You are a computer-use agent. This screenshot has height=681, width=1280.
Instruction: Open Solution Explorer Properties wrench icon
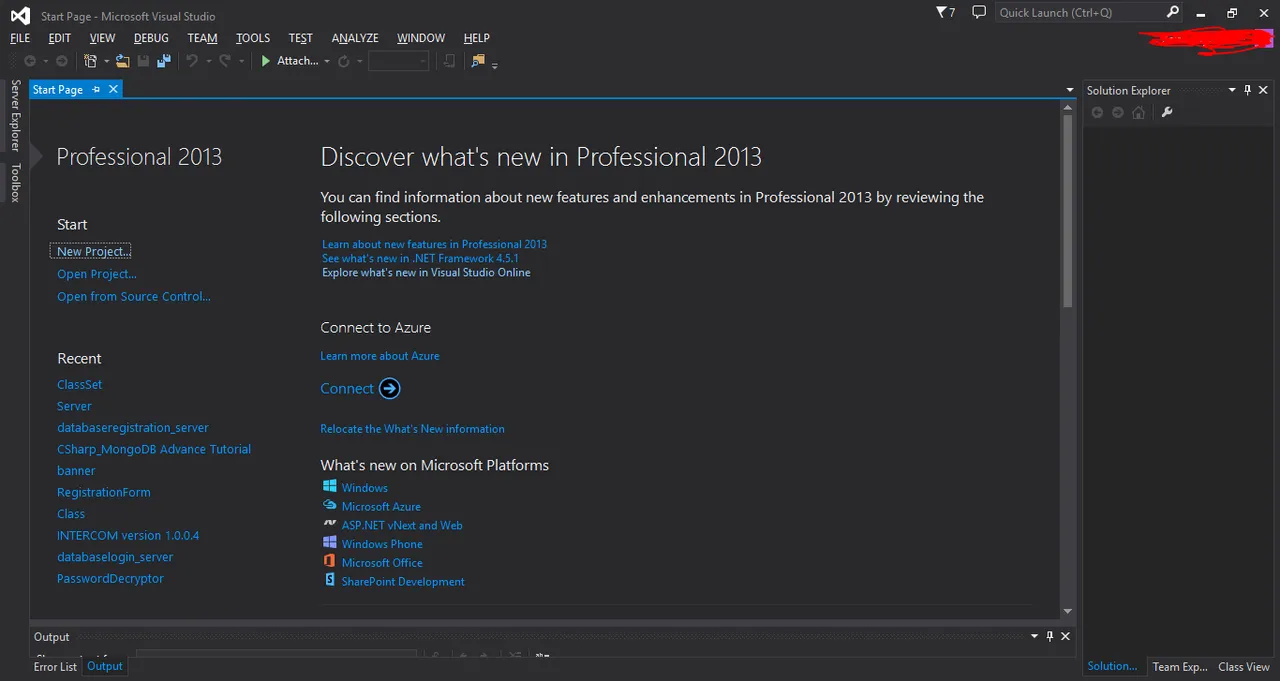coord(1166,112)
